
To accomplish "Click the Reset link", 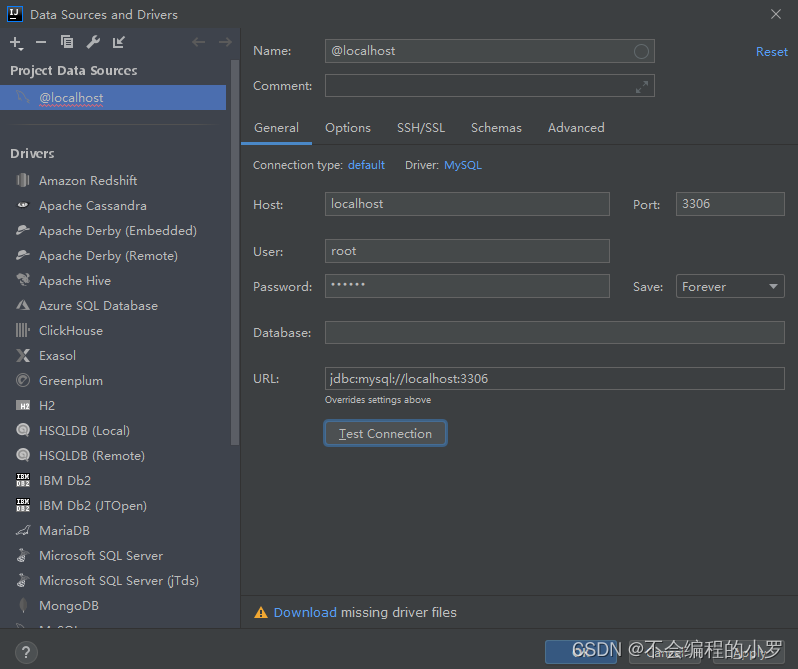I will [772, 52].
